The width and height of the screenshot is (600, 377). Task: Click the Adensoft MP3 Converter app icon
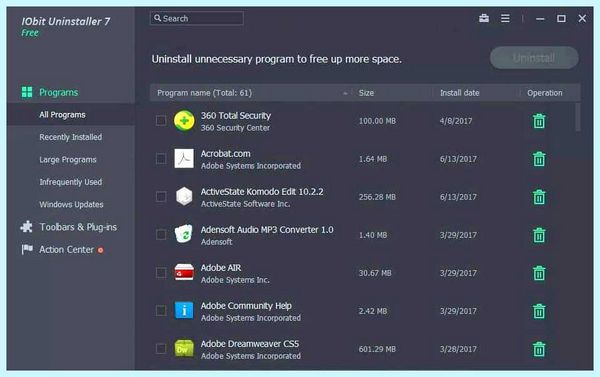[x=184, y=234]
